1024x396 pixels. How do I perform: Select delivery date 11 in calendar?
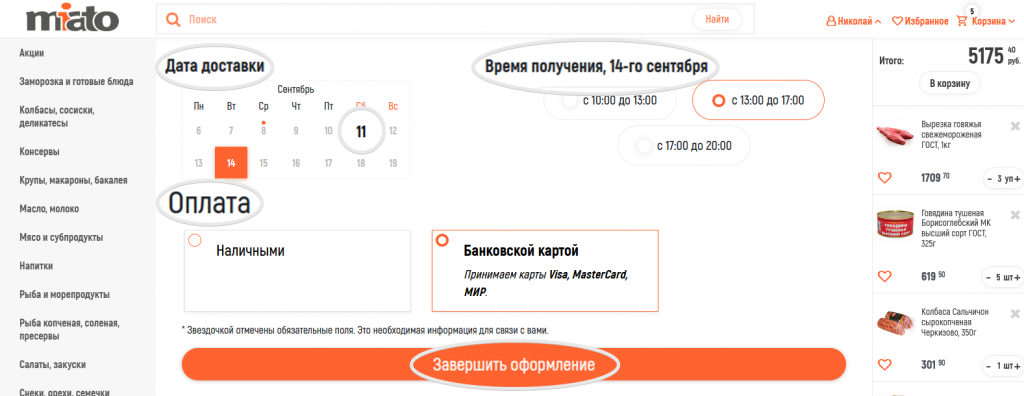click(x=360, y=131)
